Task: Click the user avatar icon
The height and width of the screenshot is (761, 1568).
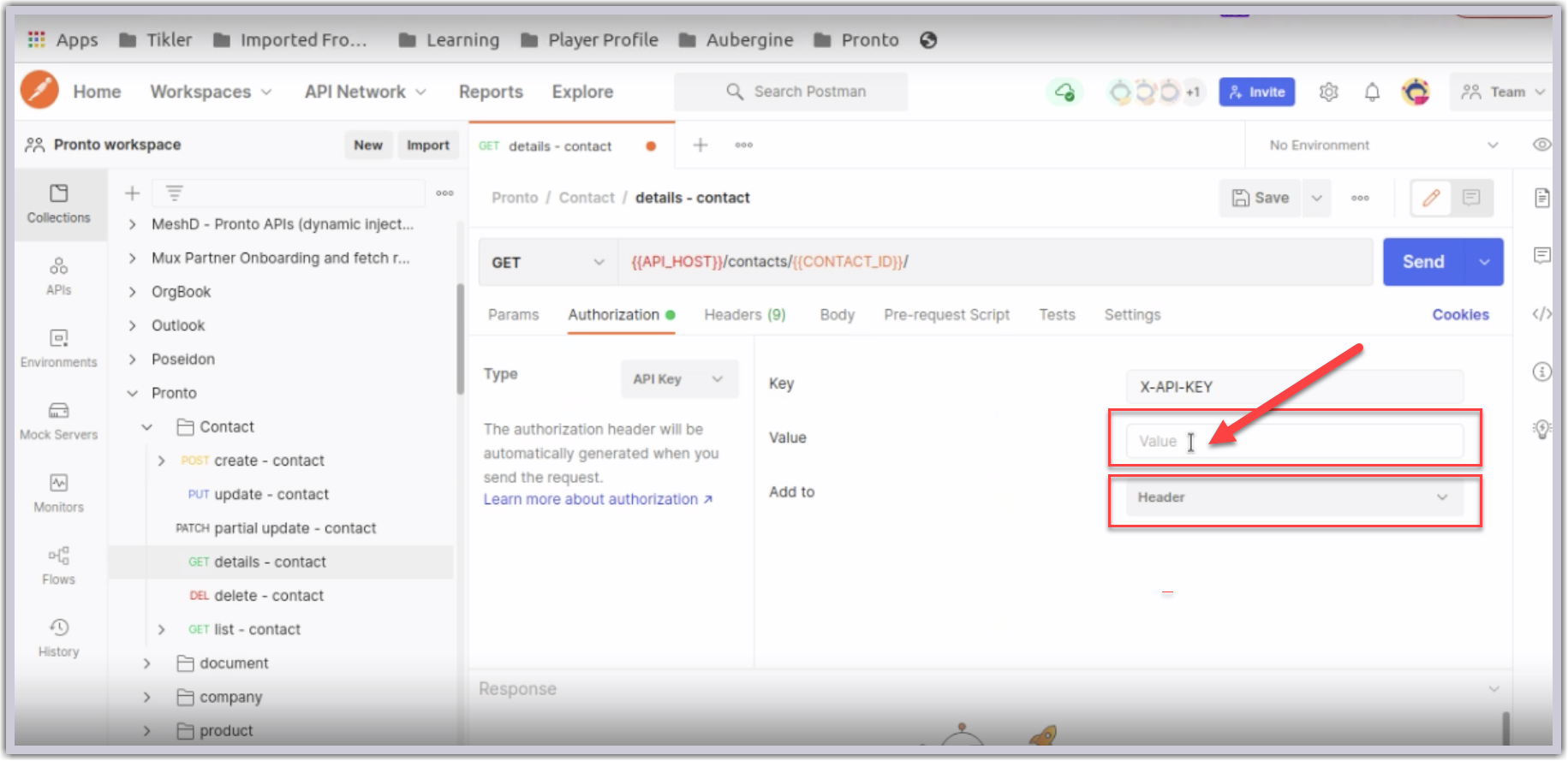Action: pyautogui.click(x=1416, y=92)
